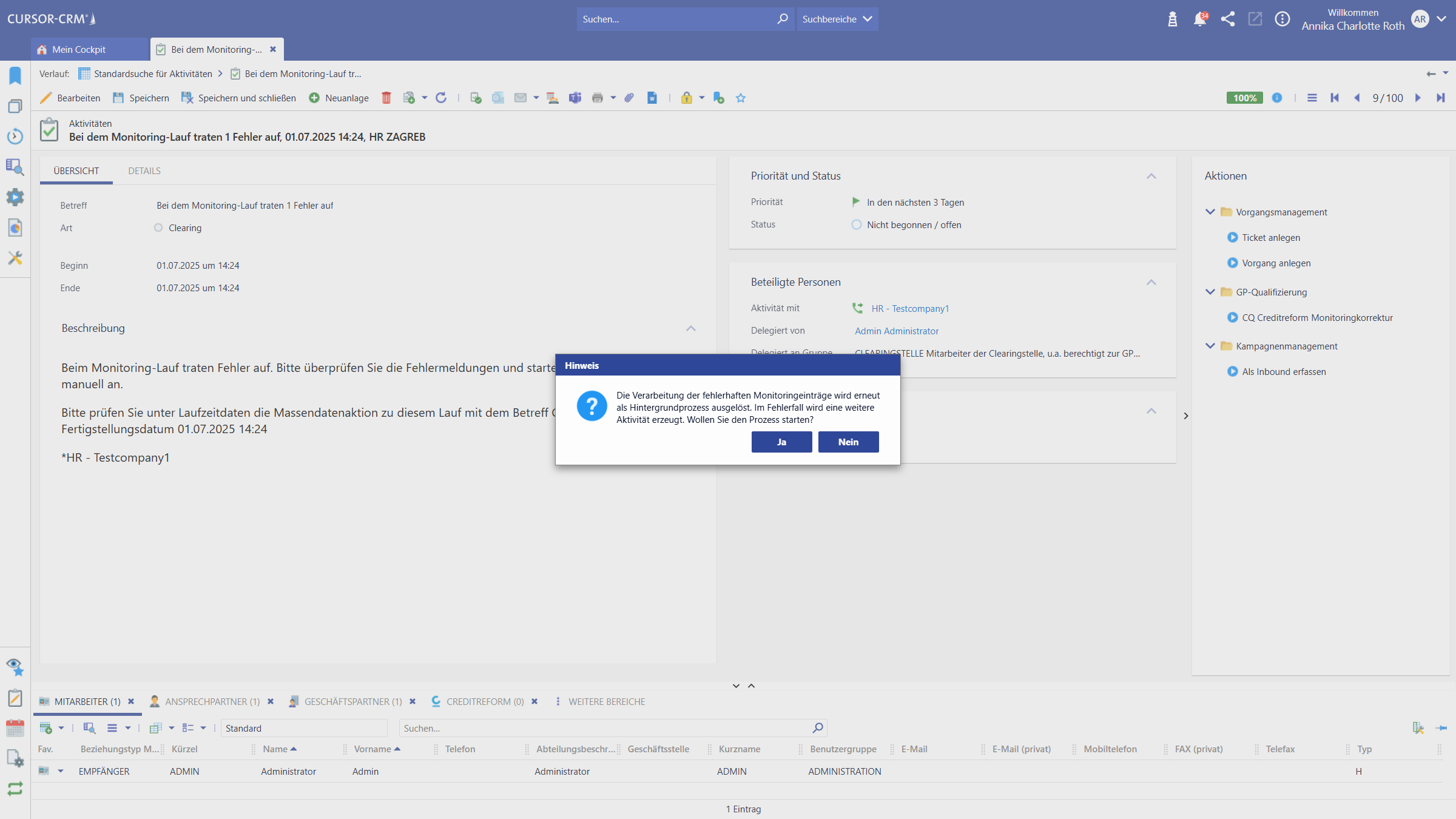This screenshot has width=1456, height=819.
Task: Click the lighthouse icon in the header
Action: tap(1173, 19)
